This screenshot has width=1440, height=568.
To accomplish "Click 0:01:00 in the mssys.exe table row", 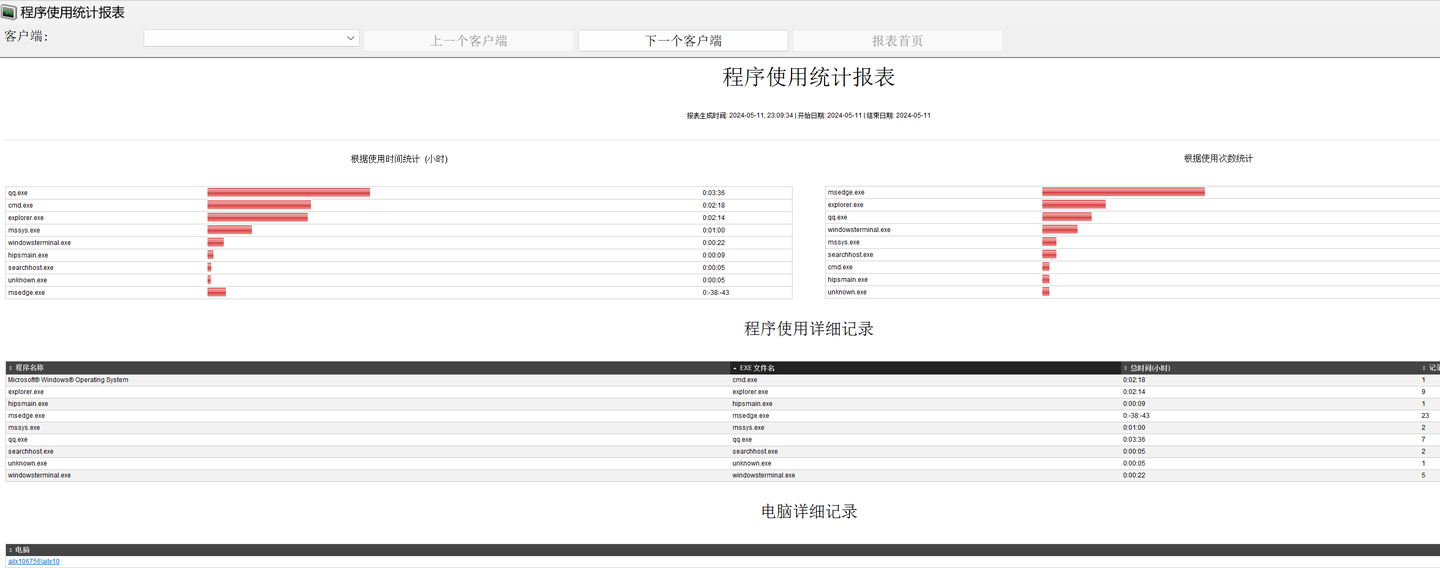I will point(1134,428).
